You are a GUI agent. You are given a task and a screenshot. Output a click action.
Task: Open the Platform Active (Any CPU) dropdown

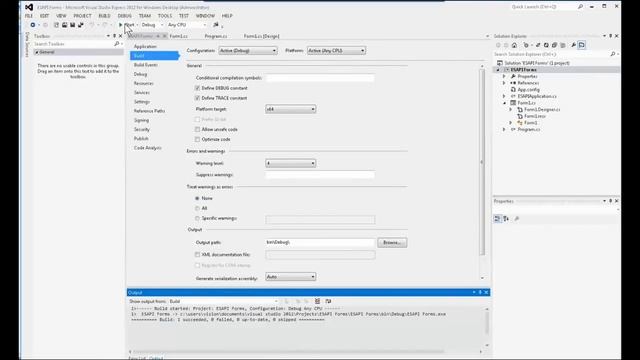click(x=336, y=51)
